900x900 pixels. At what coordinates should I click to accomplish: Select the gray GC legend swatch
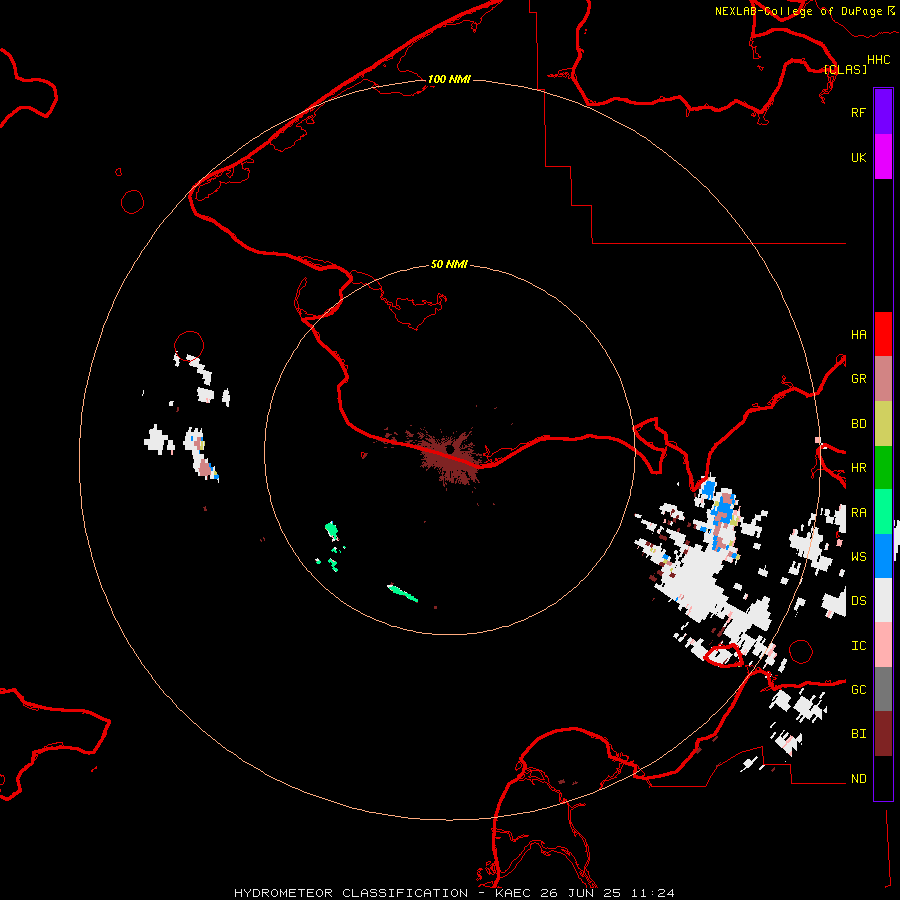click(x=883, y=689)
